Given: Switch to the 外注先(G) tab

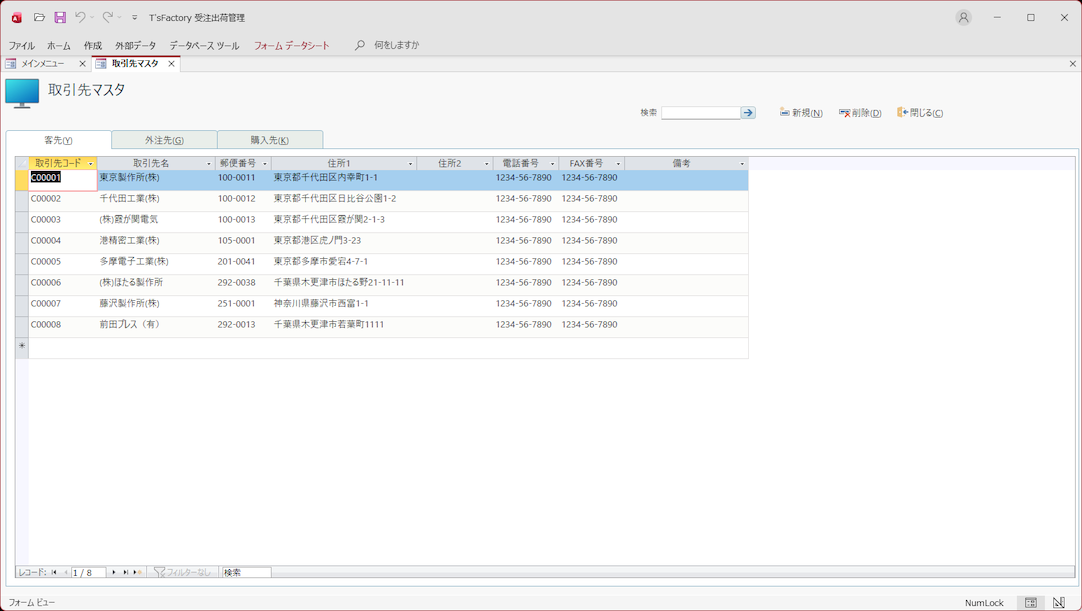Looking at the screenshot, I should (x=164, y=140).
